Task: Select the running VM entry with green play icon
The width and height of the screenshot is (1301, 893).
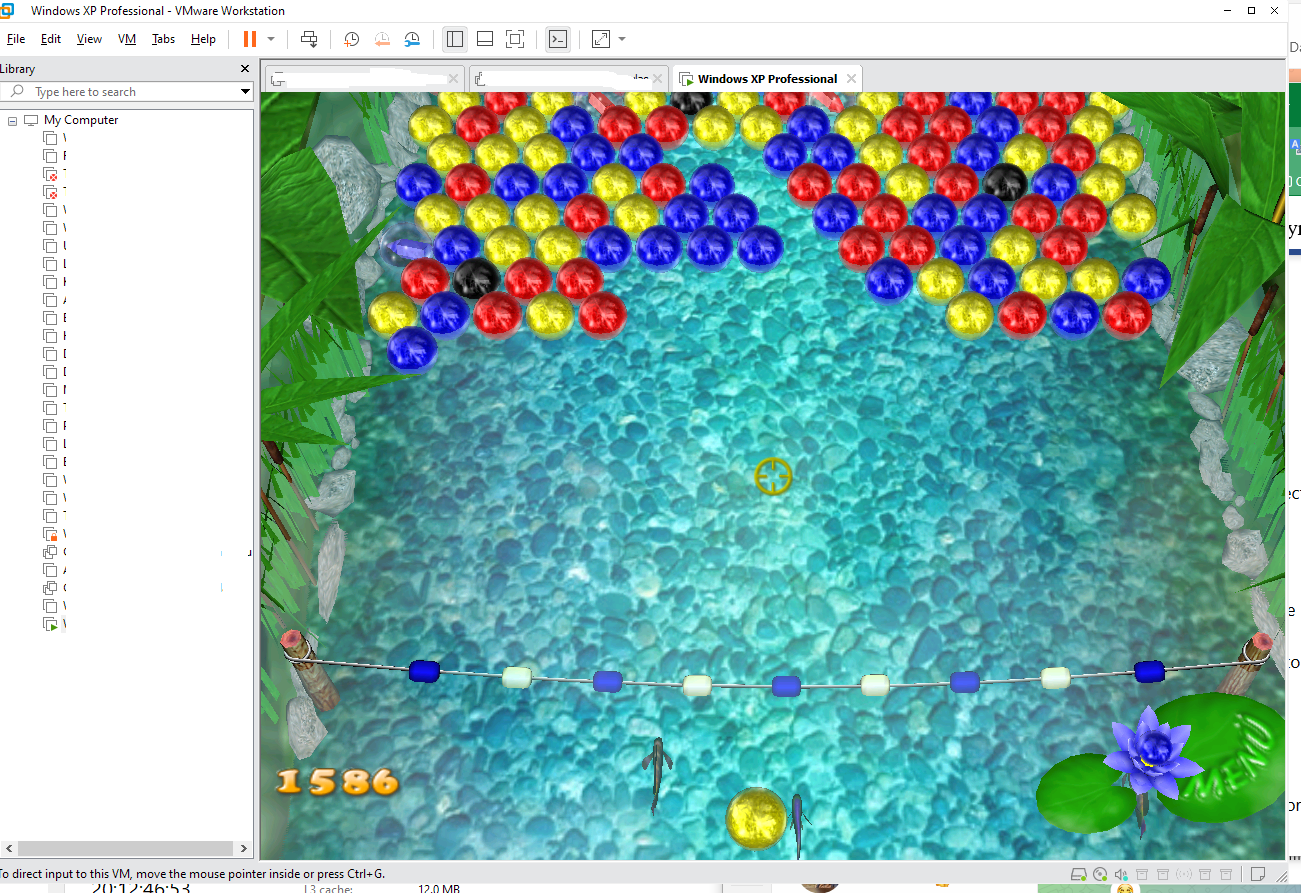Action: click(50, 624)
